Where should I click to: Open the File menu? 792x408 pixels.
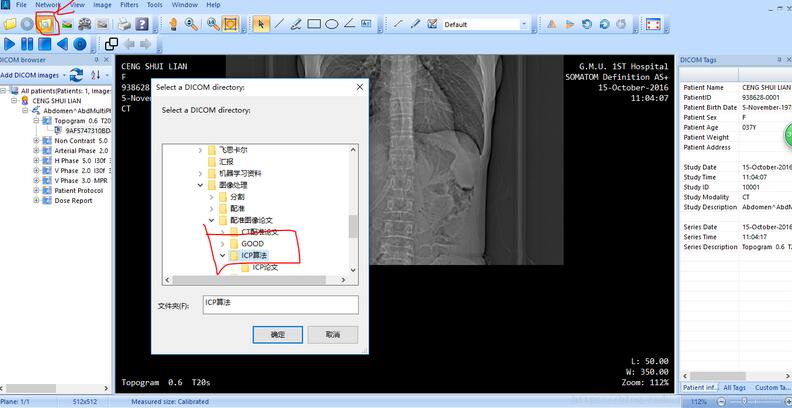point(21,5)
